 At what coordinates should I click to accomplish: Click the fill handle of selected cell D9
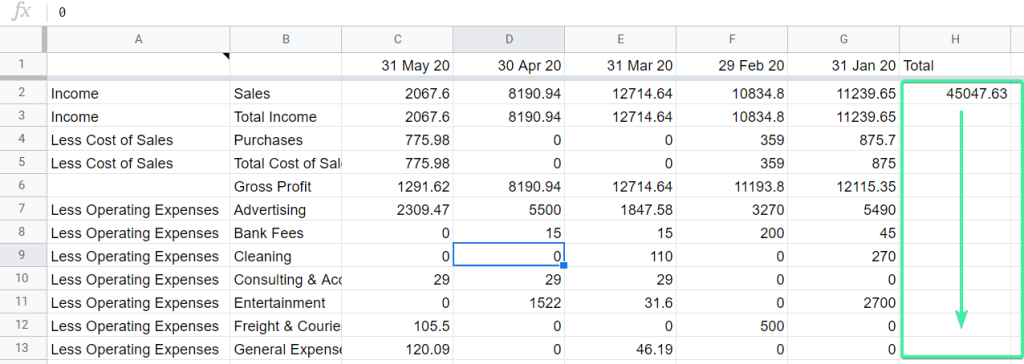point(564,265)
